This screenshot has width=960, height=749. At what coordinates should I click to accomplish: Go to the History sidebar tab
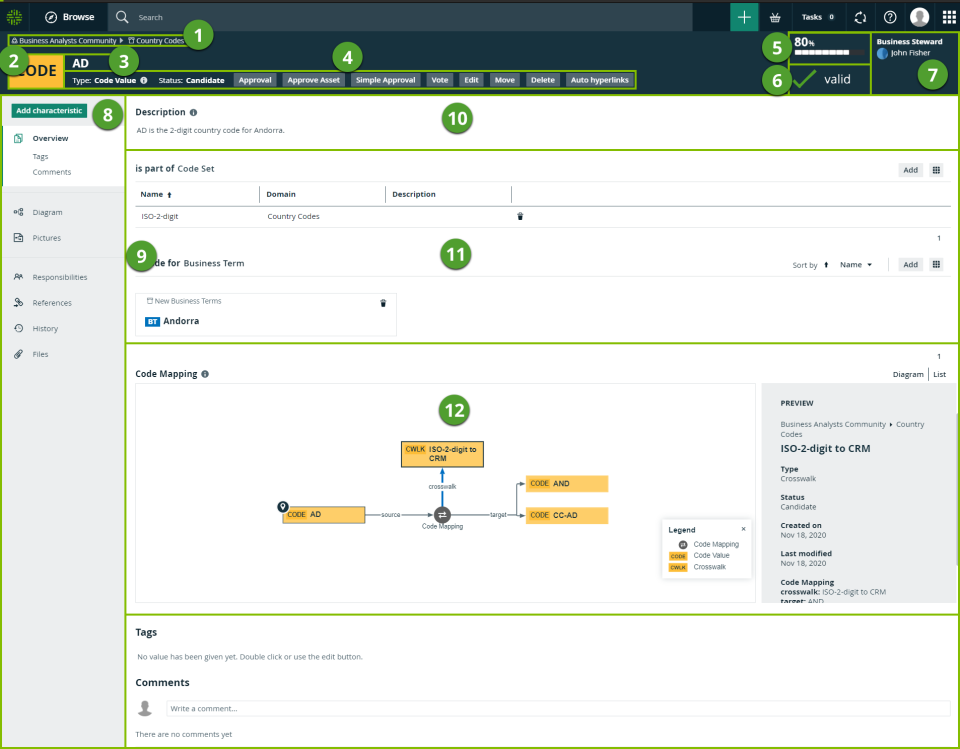[x=45, y=328]
